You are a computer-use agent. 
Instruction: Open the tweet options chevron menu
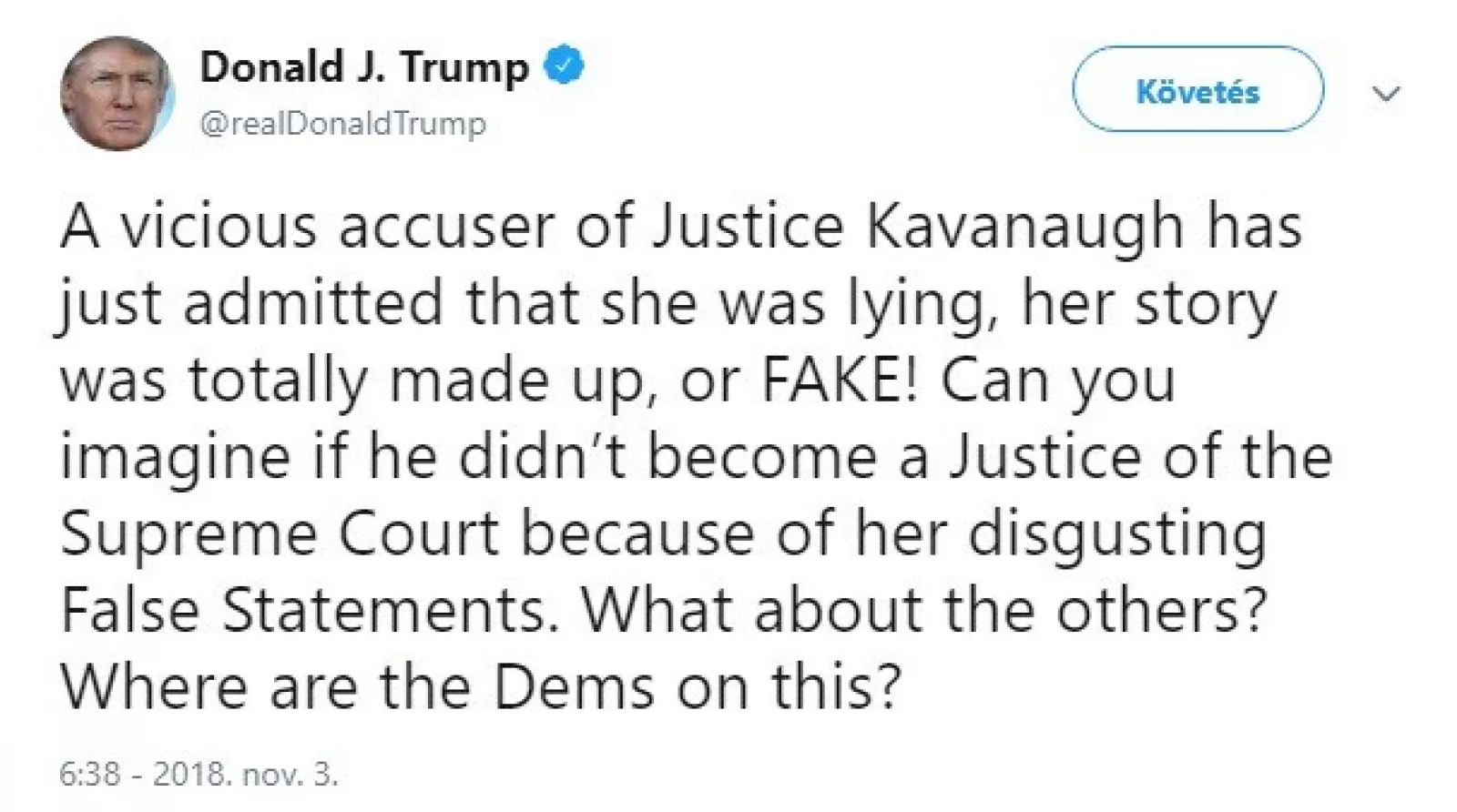[1385, 93]
